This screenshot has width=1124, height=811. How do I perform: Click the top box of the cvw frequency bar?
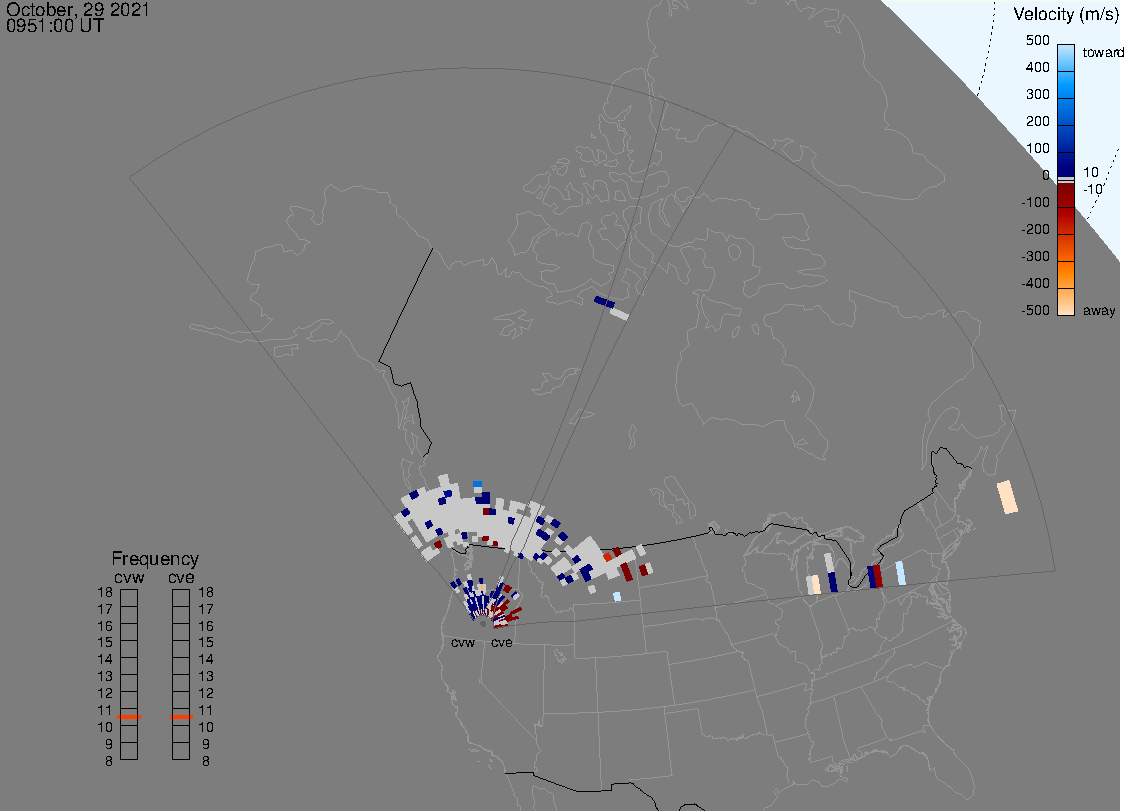(129, 598)
